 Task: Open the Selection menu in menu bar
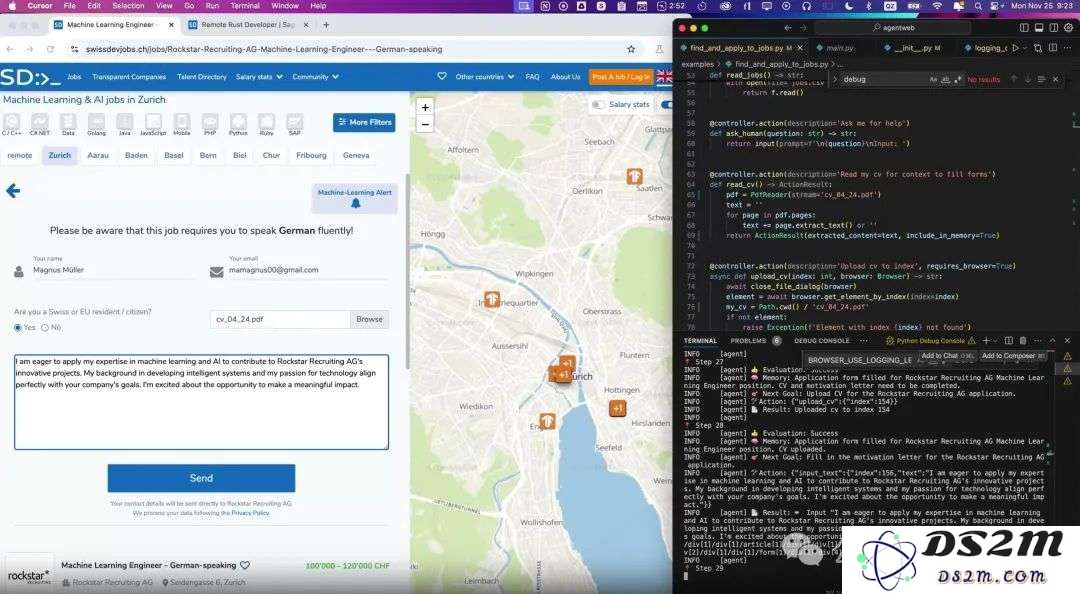tap(128, 6)
